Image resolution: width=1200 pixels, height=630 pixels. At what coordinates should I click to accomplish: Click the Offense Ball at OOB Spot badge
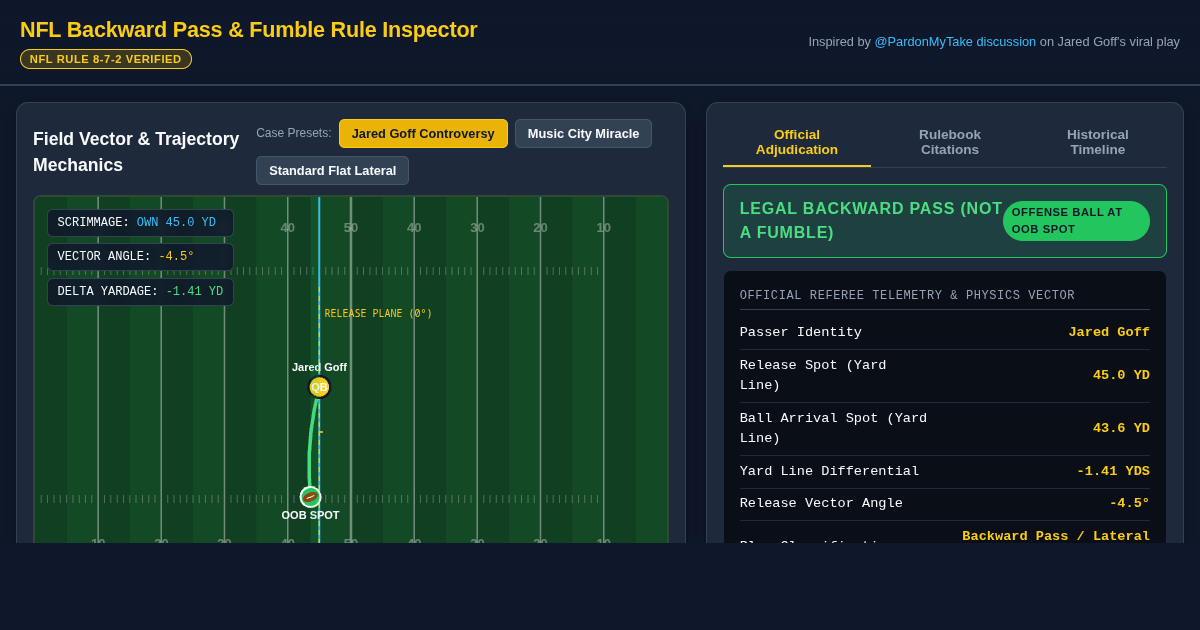1076,221
